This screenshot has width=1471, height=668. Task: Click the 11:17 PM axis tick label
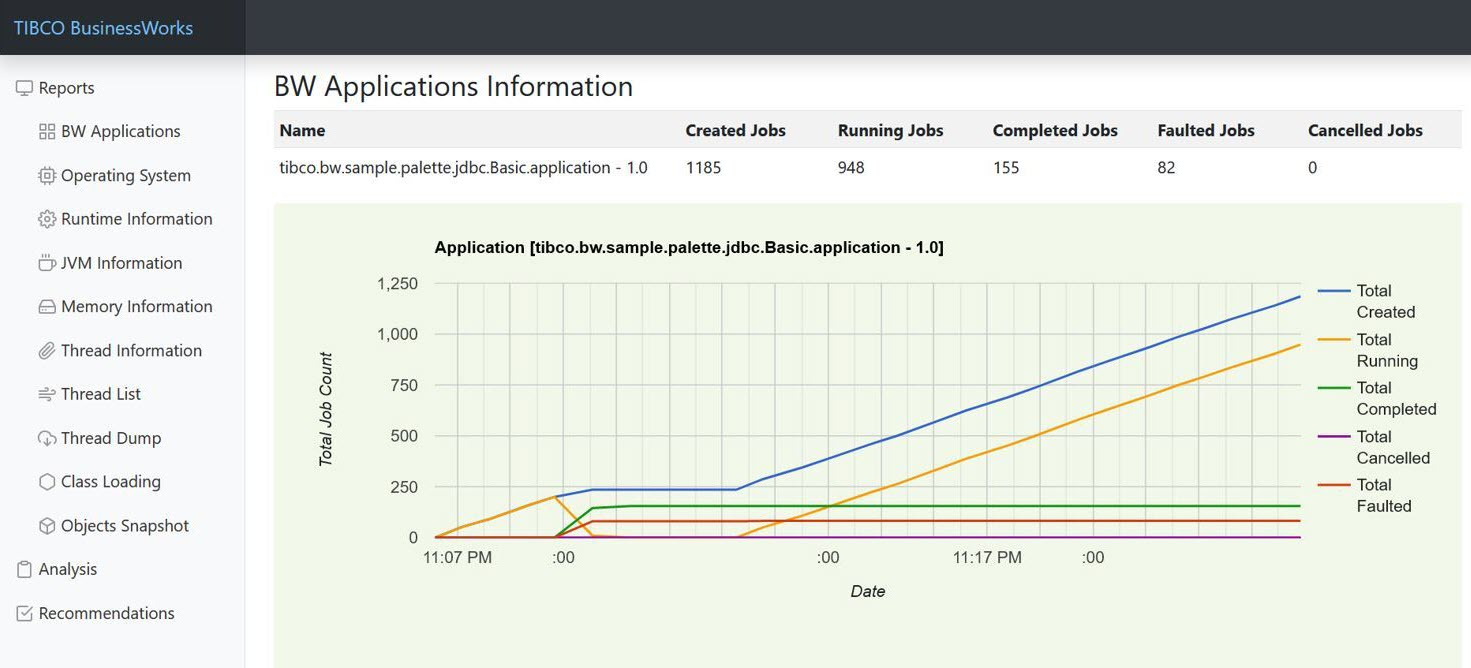[987, 557]
